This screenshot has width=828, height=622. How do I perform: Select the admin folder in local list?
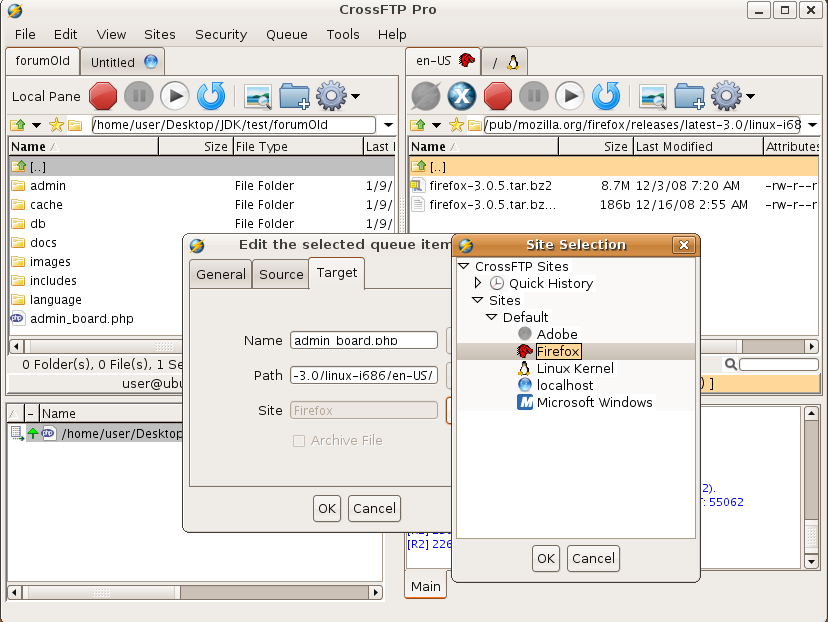tap(48, 186)
